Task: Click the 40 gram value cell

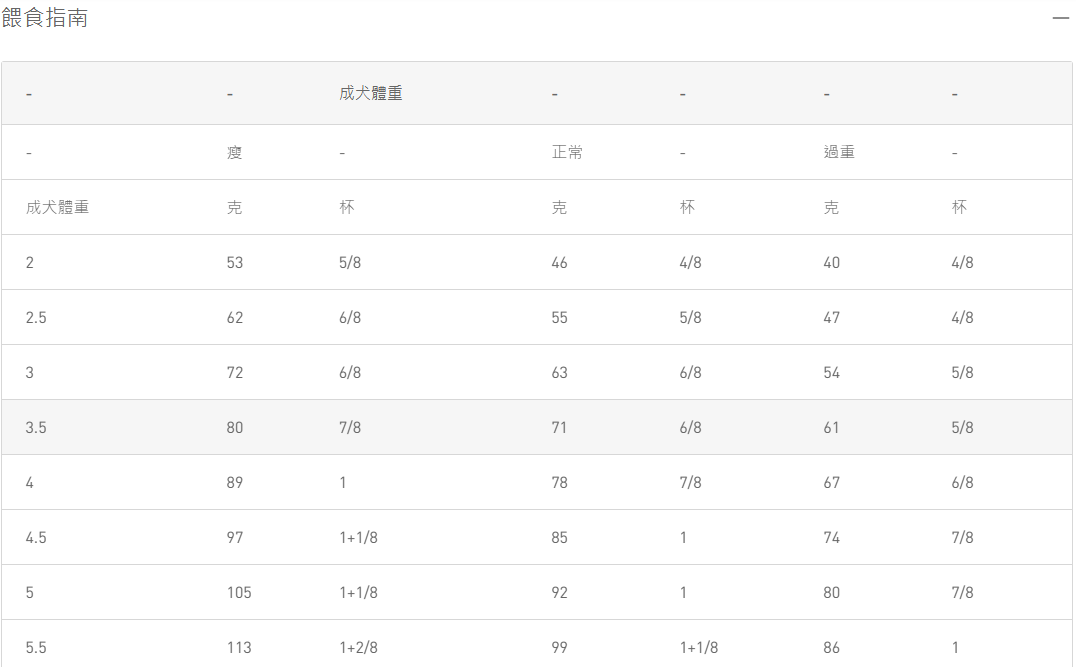Action: [832, 263]
